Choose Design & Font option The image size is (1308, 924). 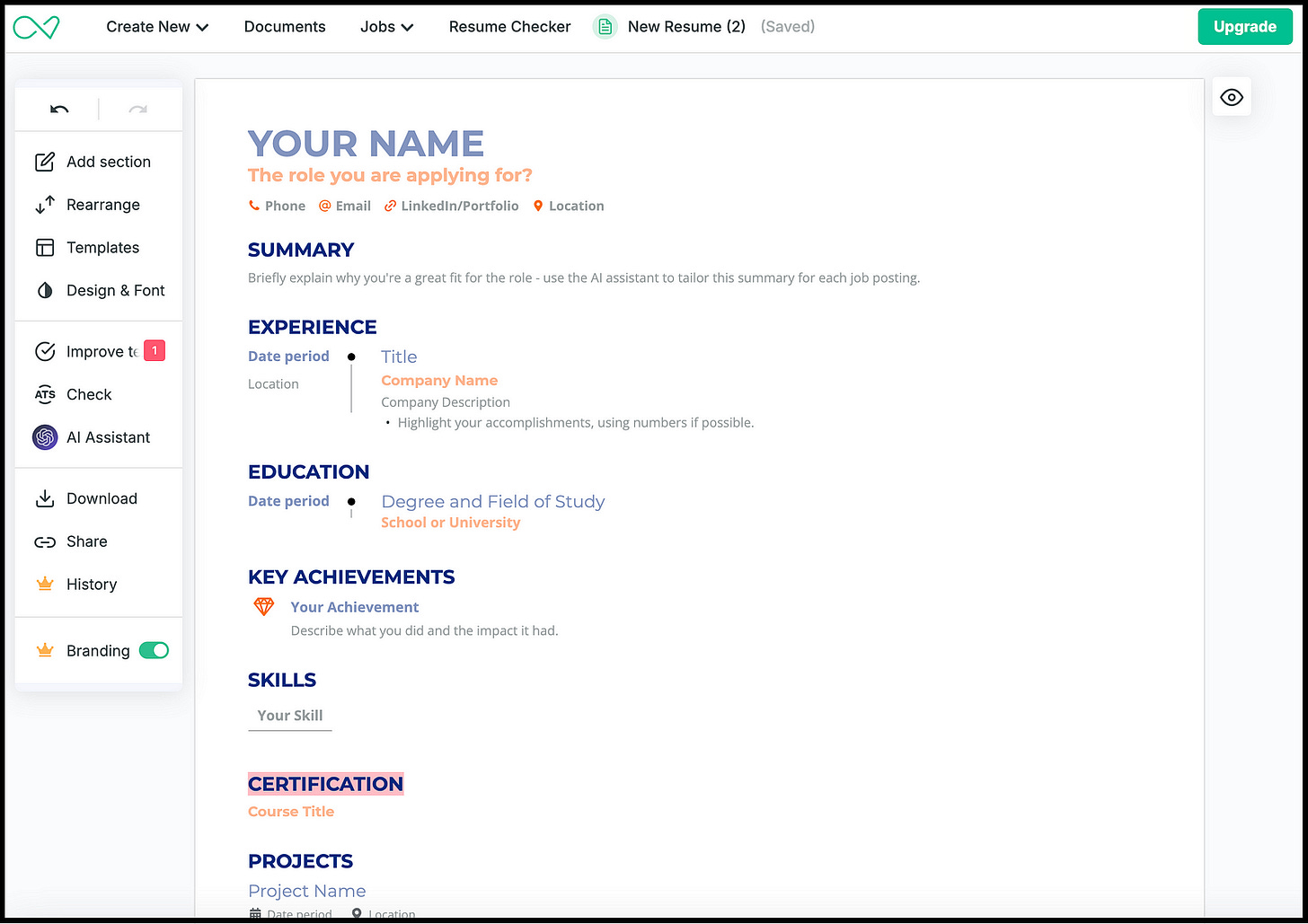(116, 291)
